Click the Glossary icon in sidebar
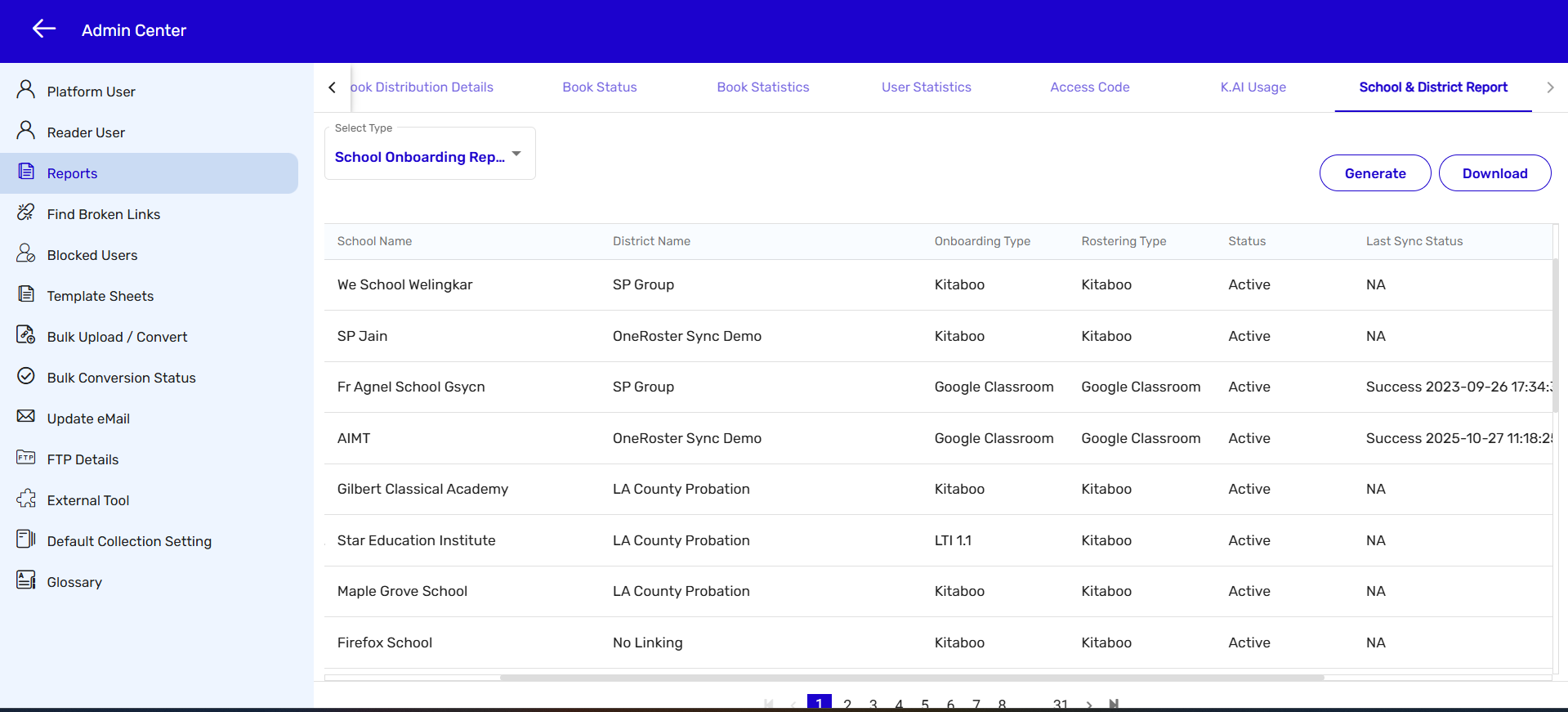The image size is (1568, 712). [26, 580]
